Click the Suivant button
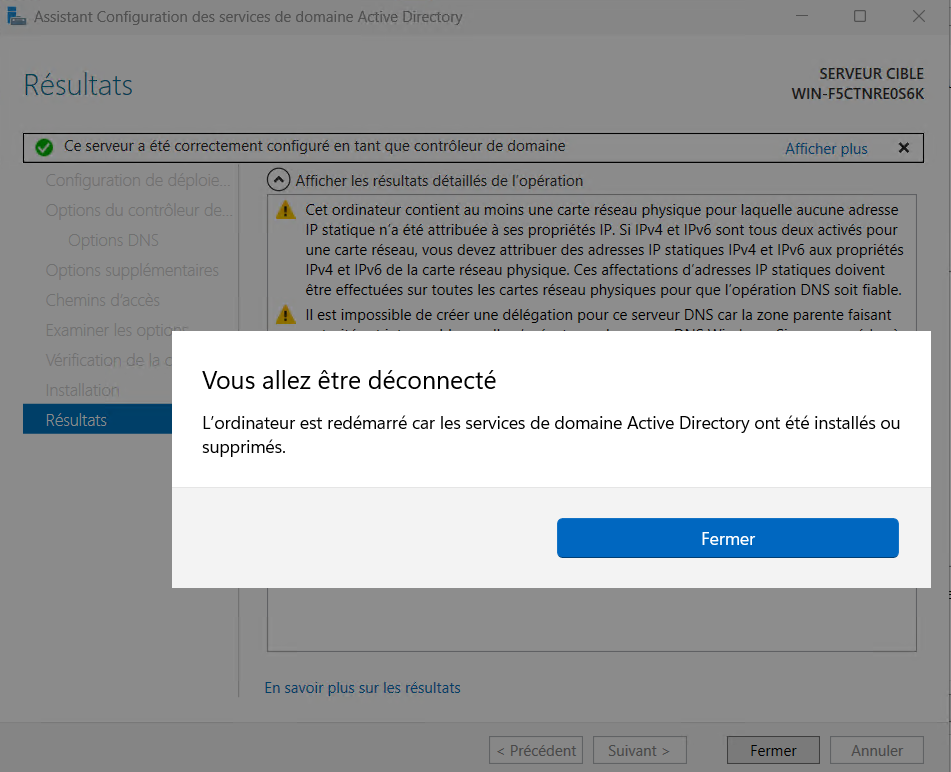The height and width of the screenshot is (772, 951). click(x=639, y=750)
